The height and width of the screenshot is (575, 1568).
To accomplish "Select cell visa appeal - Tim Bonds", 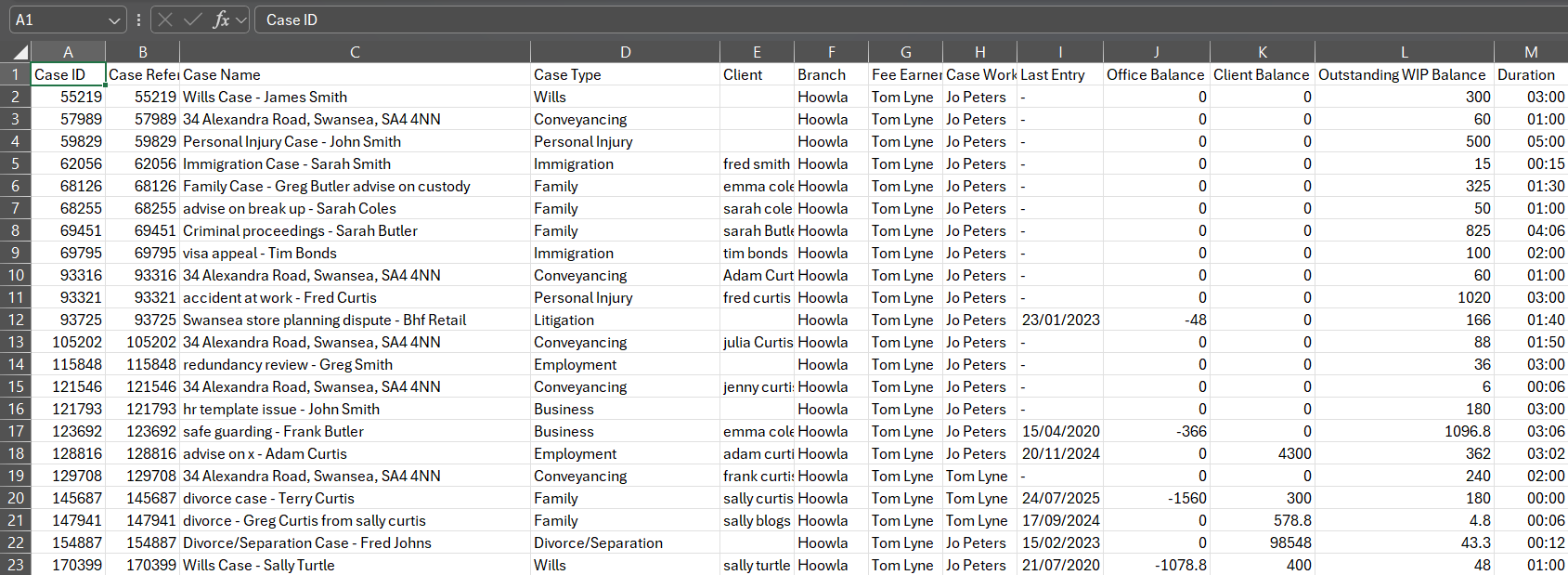I will pyautogui.click(x=355, y=253).
